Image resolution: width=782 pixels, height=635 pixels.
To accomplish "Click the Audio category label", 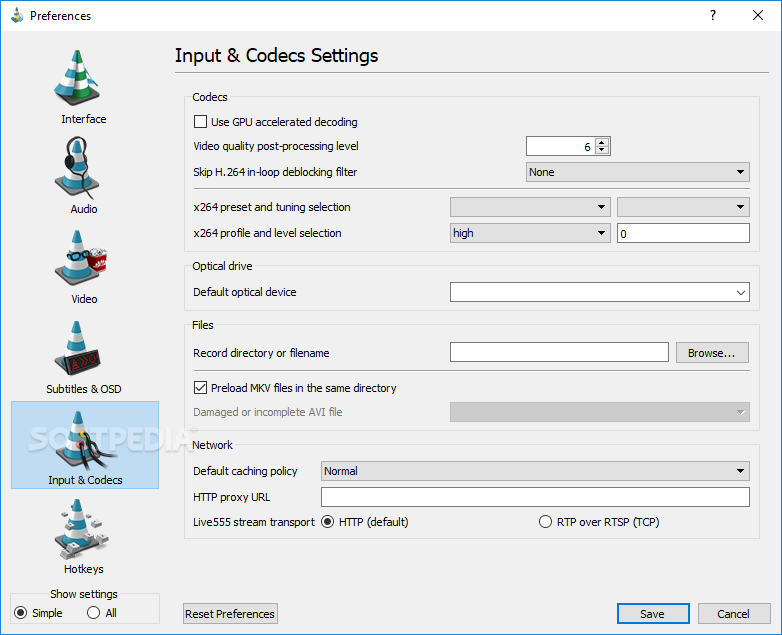I will click(84, 209).
